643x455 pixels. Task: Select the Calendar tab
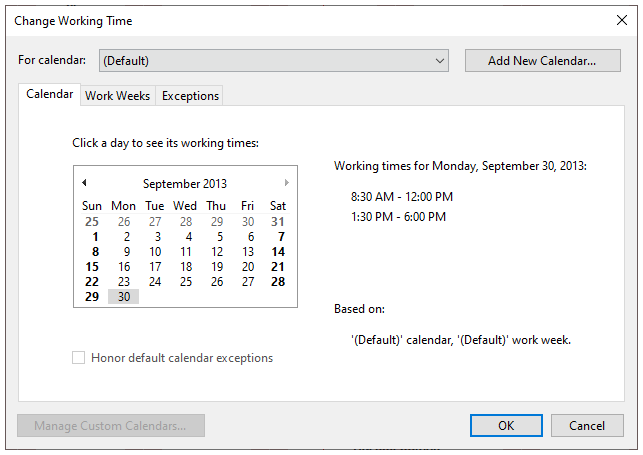(x=49, y=95)
